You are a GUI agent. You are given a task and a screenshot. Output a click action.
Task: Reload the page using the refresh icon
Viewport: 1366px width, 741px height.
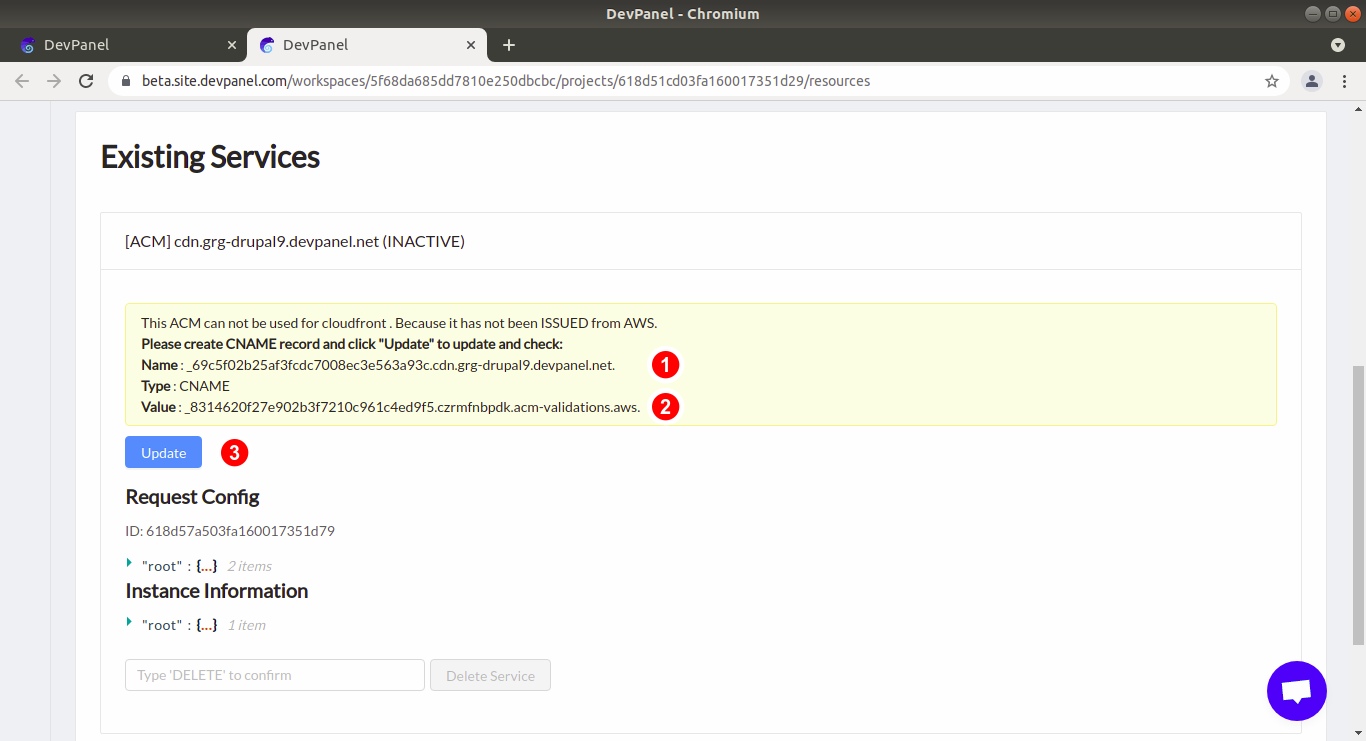click(86, 81)
